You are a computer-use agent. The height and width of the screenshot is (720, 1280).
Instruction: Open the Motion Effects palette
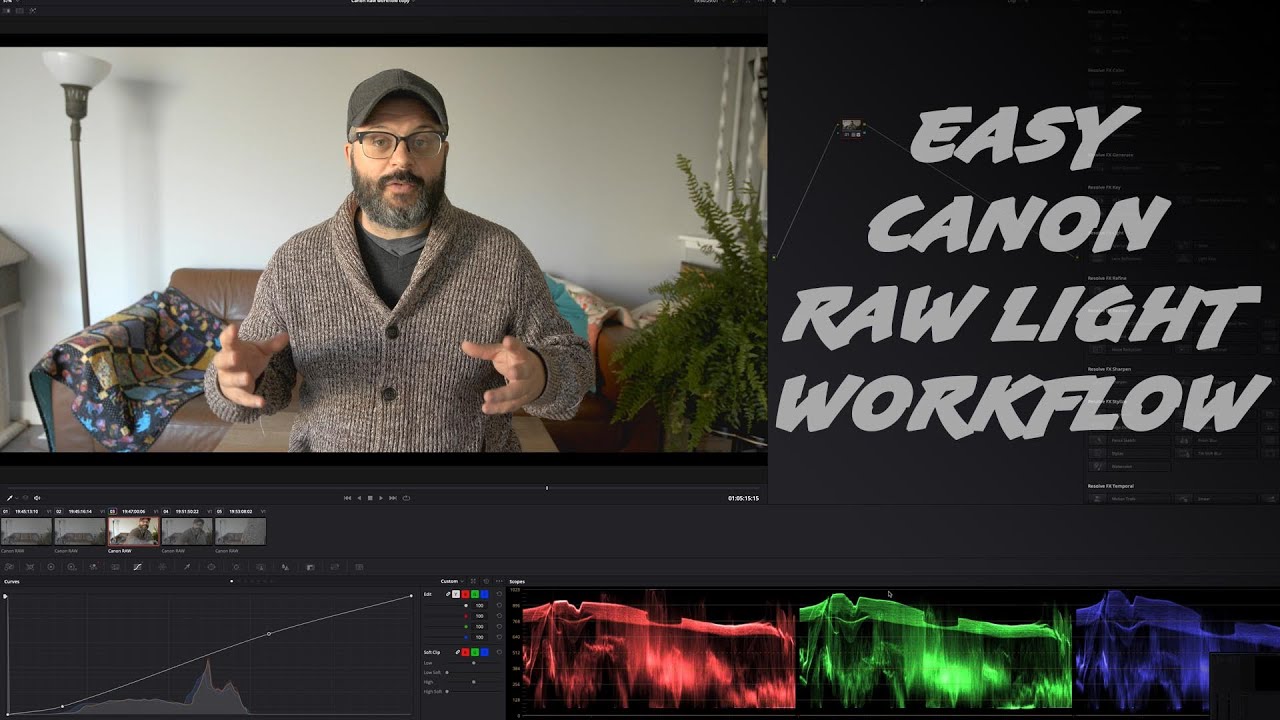(x=116, y=567)
